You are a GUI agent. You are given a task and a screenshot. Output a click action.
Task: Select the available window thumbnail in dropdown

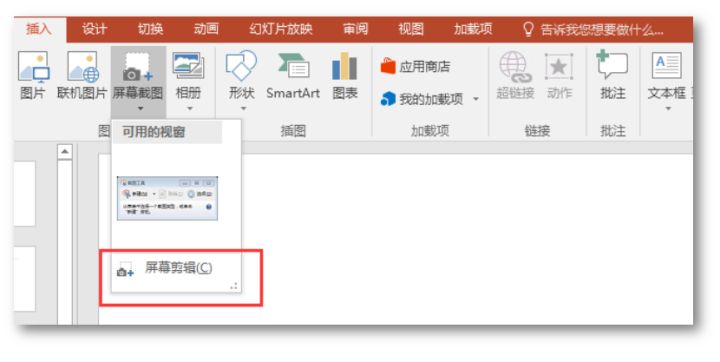[167, 198]
